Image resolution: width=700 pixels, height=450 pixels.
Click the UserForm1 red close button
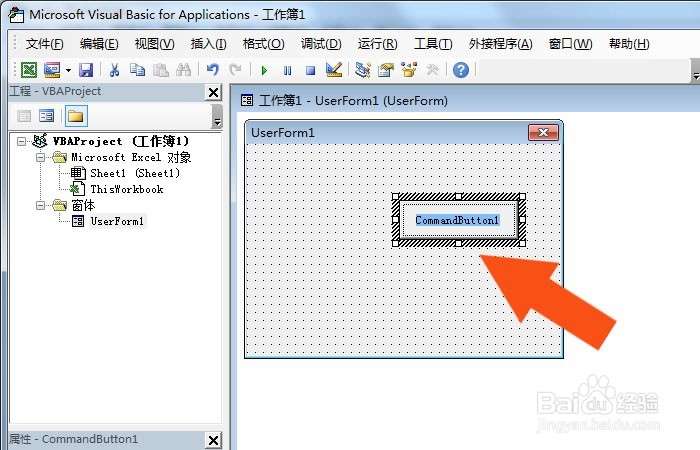coord(543,133)
